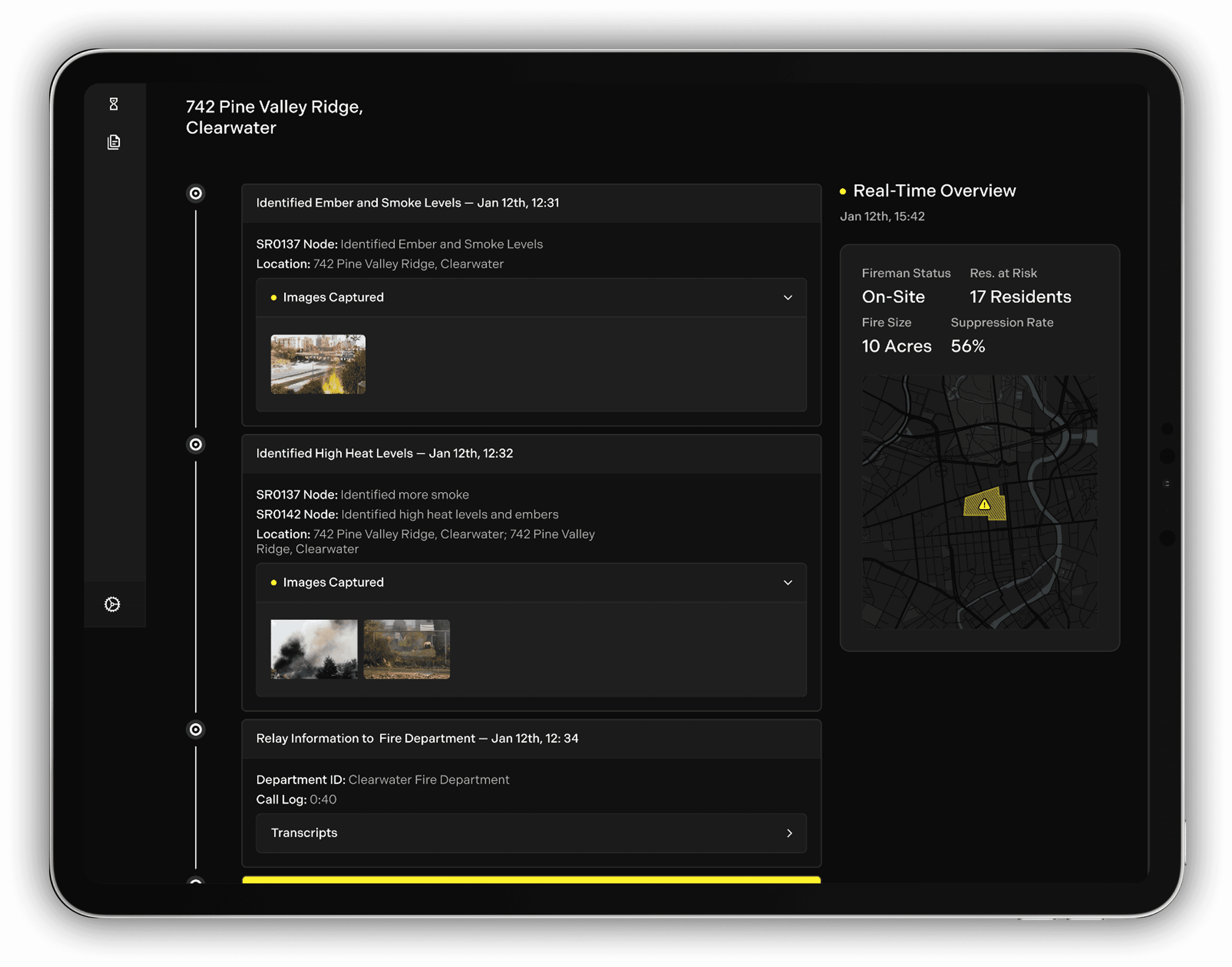Click the 17 Residents at risk value
1232x967 pixels.
(x=1020, y=297)
